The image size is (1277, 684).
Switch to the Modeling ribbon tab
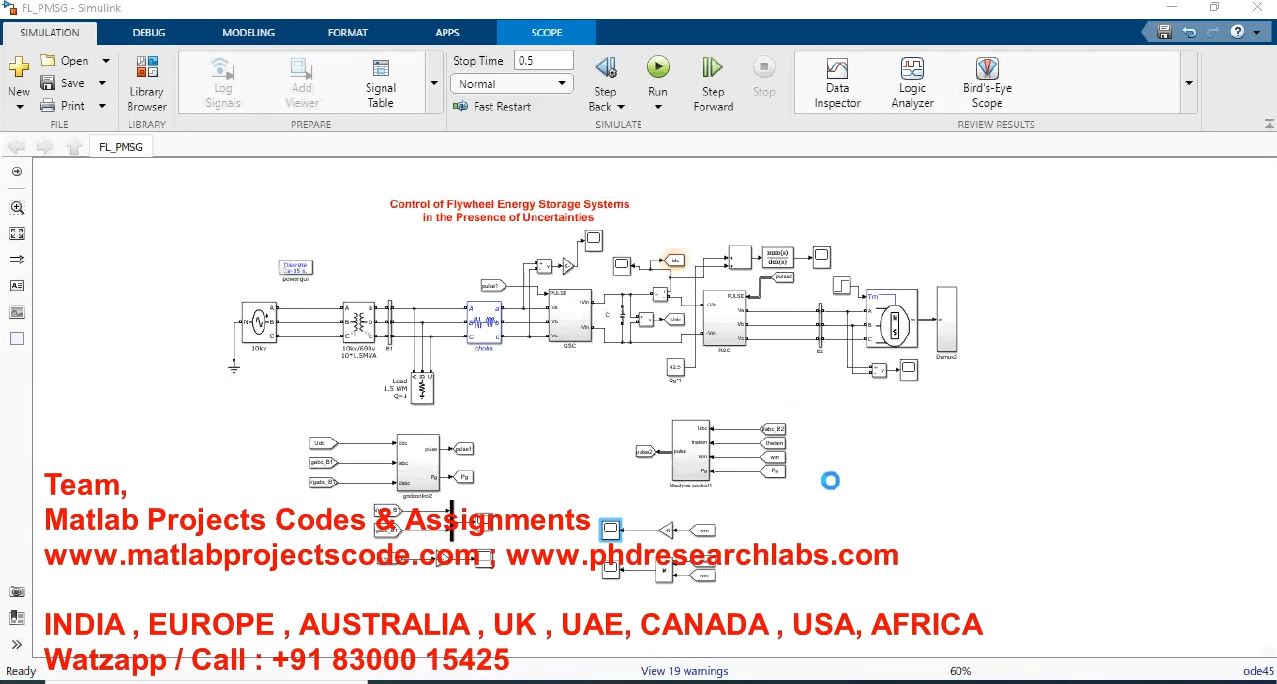pyautogui.click(x=248, y=32)
